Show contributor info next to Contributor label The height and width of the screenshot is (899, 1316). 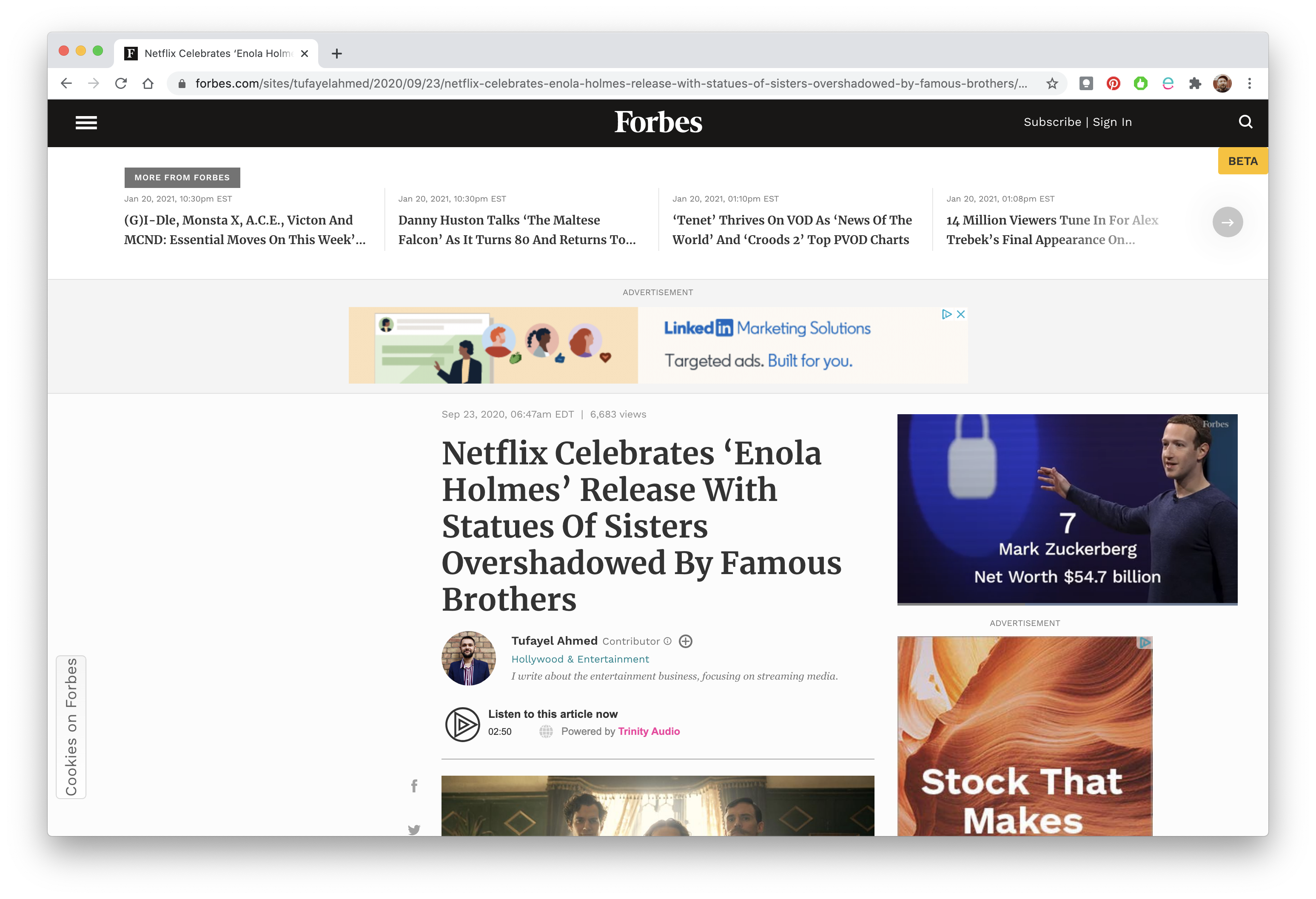pos(668,641)
